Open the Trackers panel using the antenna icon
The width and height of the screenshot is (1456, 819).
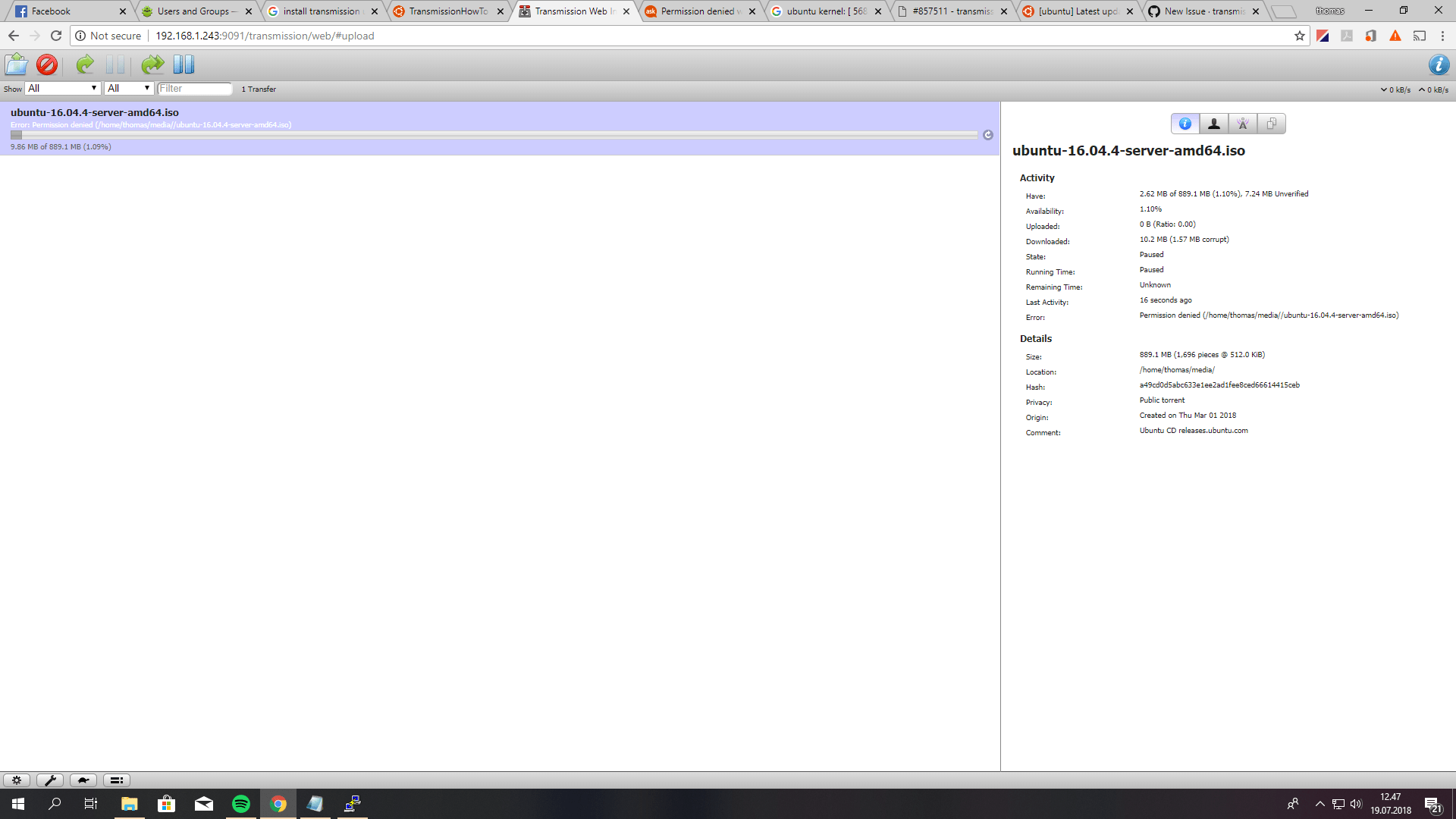(x=1242, y=123)
